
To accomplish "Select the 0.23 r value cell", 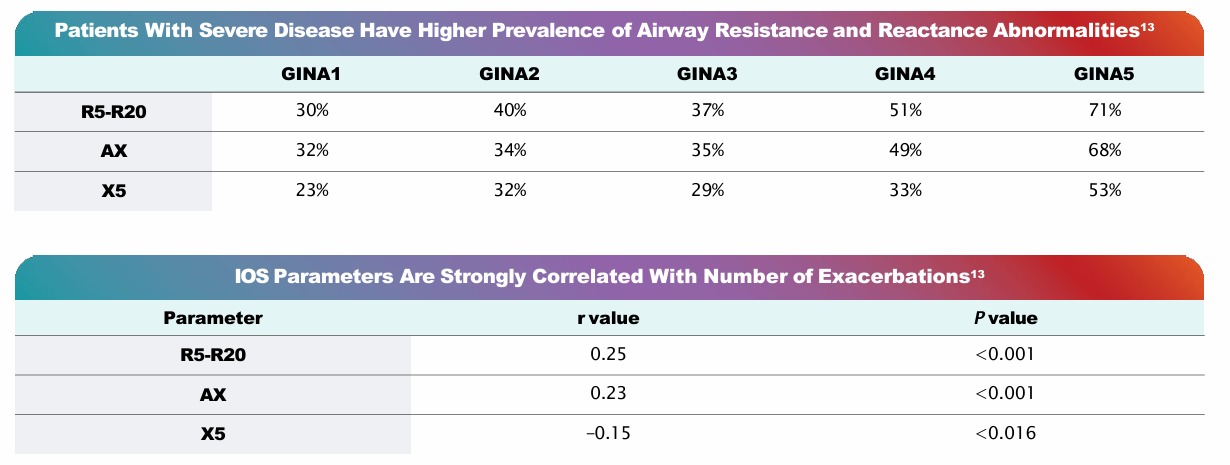I will coord(610,394).
